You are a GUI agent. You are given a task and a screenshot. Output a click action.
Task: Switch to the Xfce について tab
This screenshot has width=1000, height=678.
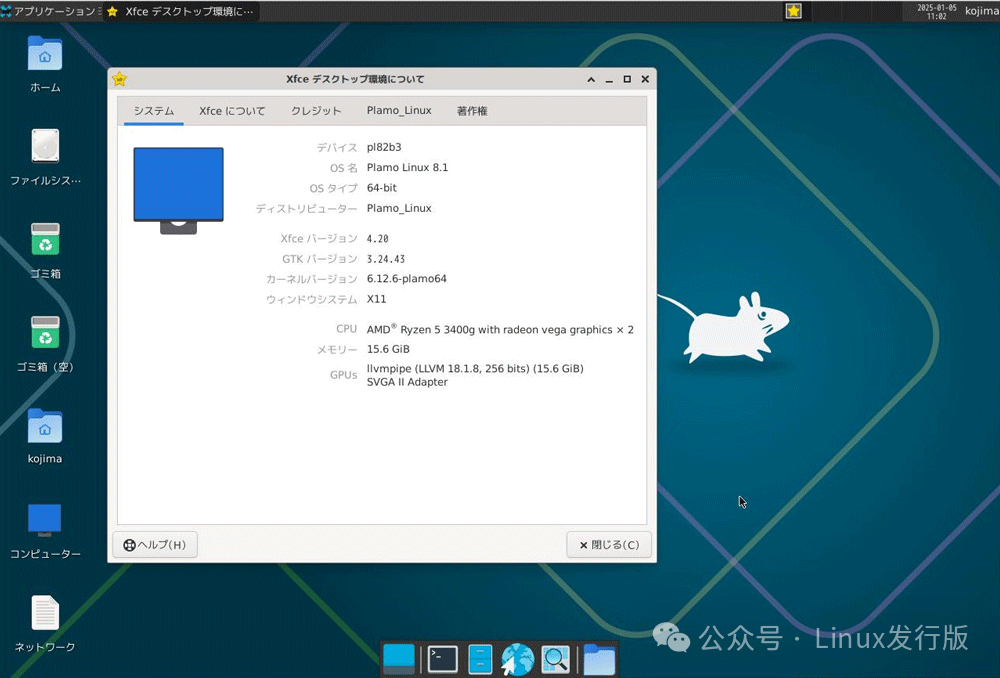(232, 111)
